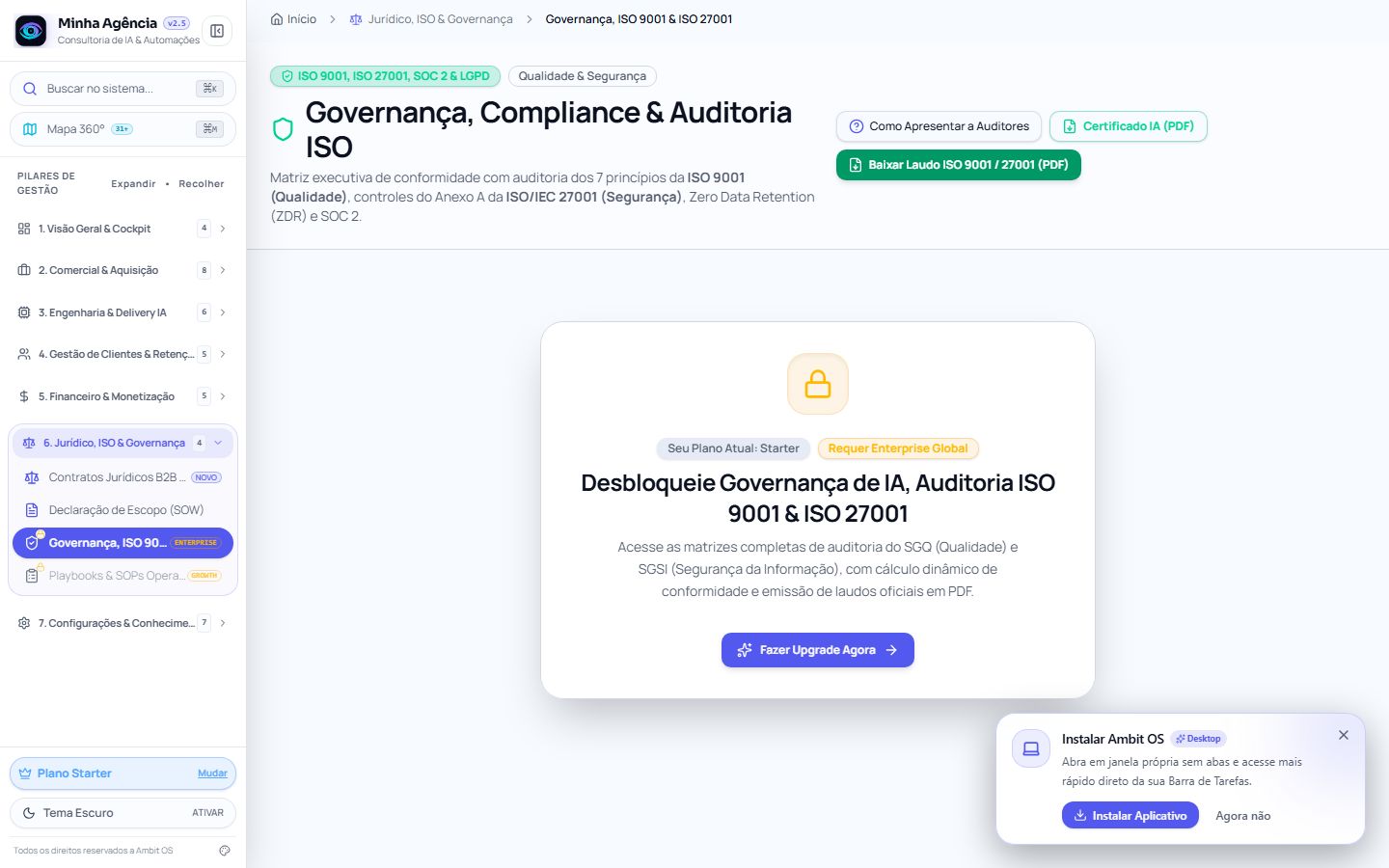The width and height of the screenshot is (1389, 868).
Task: Activate the Tema Escuro dark theme toggle
Action: [123, 813]
